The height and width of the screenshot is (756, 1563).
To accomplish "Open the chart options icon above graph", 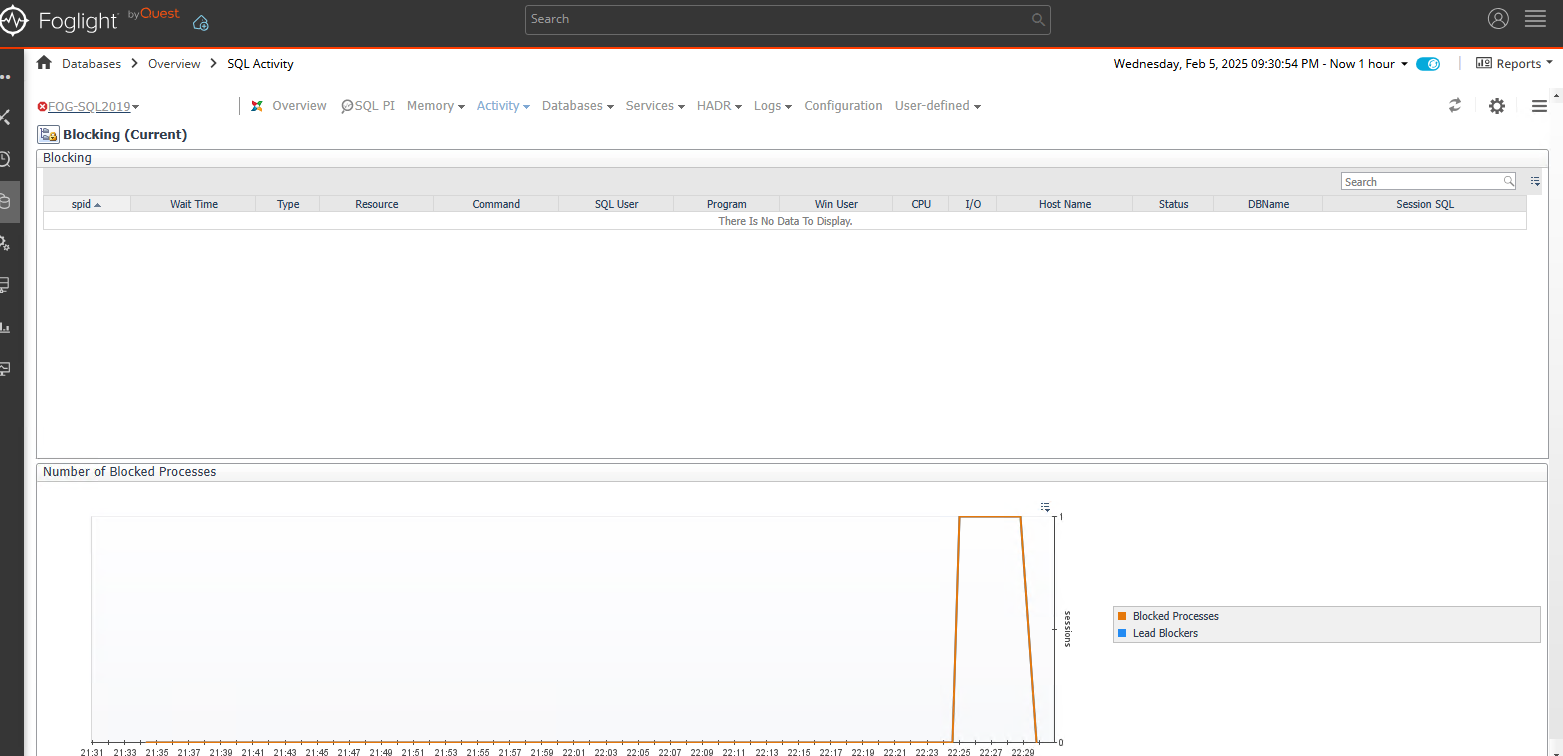I will pyautogui.click(x=1045, y=507).
